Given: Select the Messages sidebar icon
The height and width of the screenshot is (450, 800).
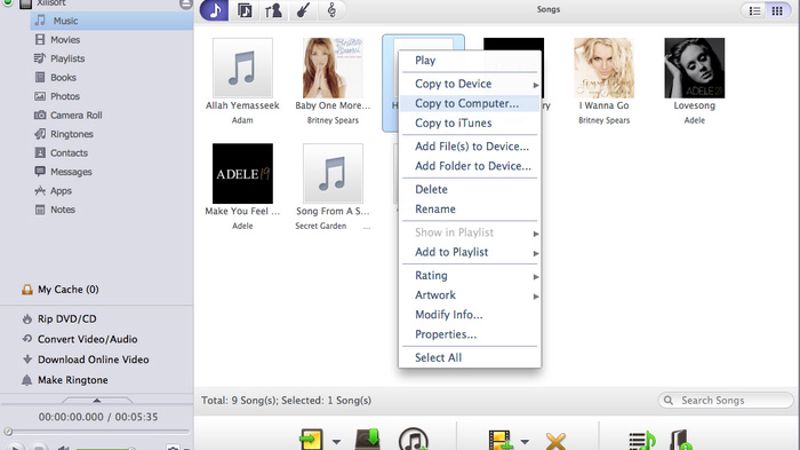Looking at the screenshot, I should [40, 171].
